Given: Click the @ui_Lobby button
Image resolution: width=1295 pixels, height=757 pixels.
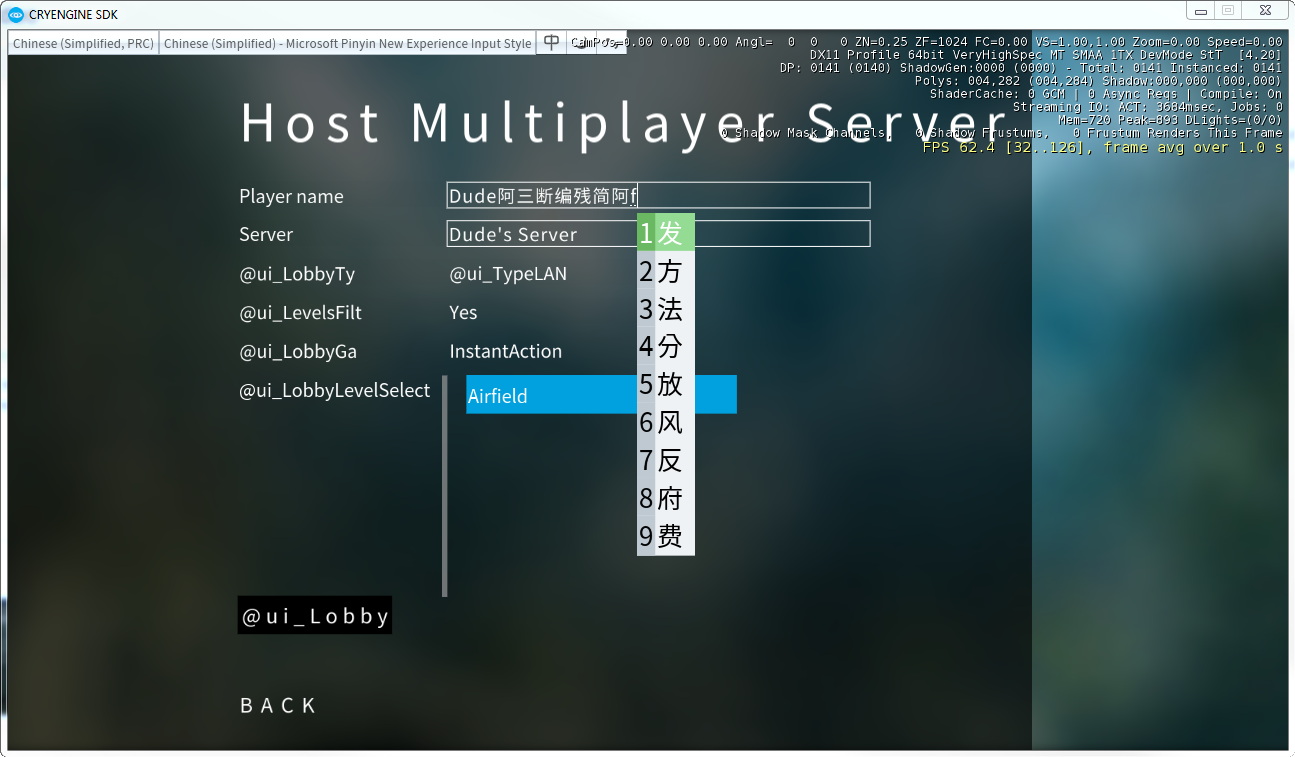Looking at the screenshot, I should coord(315,615).
